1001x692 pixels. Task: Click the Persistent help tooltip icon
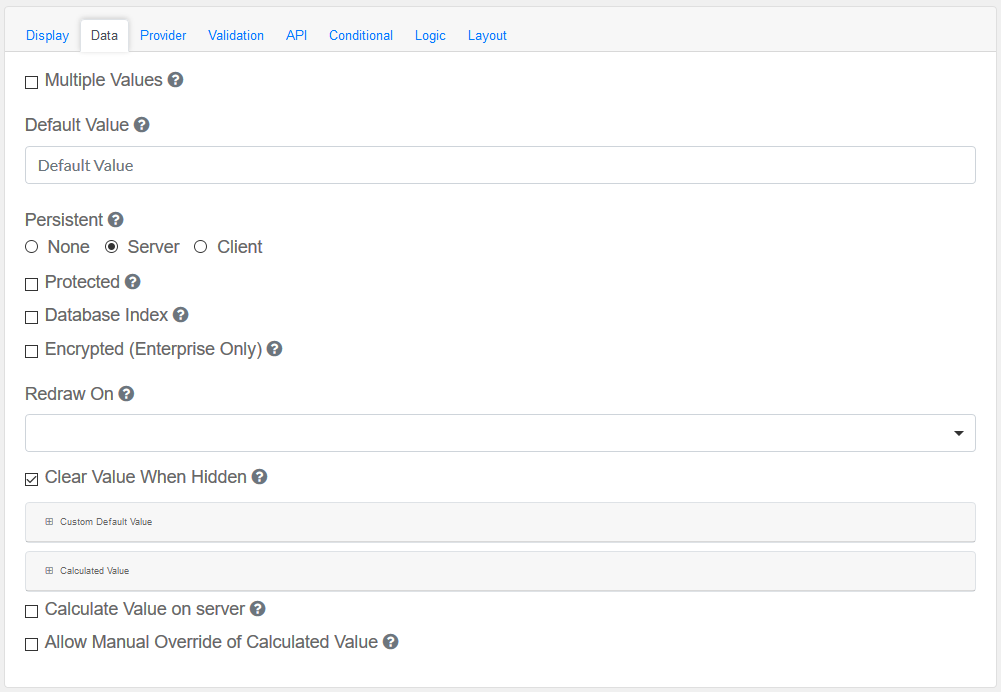(x=116, y=220)
